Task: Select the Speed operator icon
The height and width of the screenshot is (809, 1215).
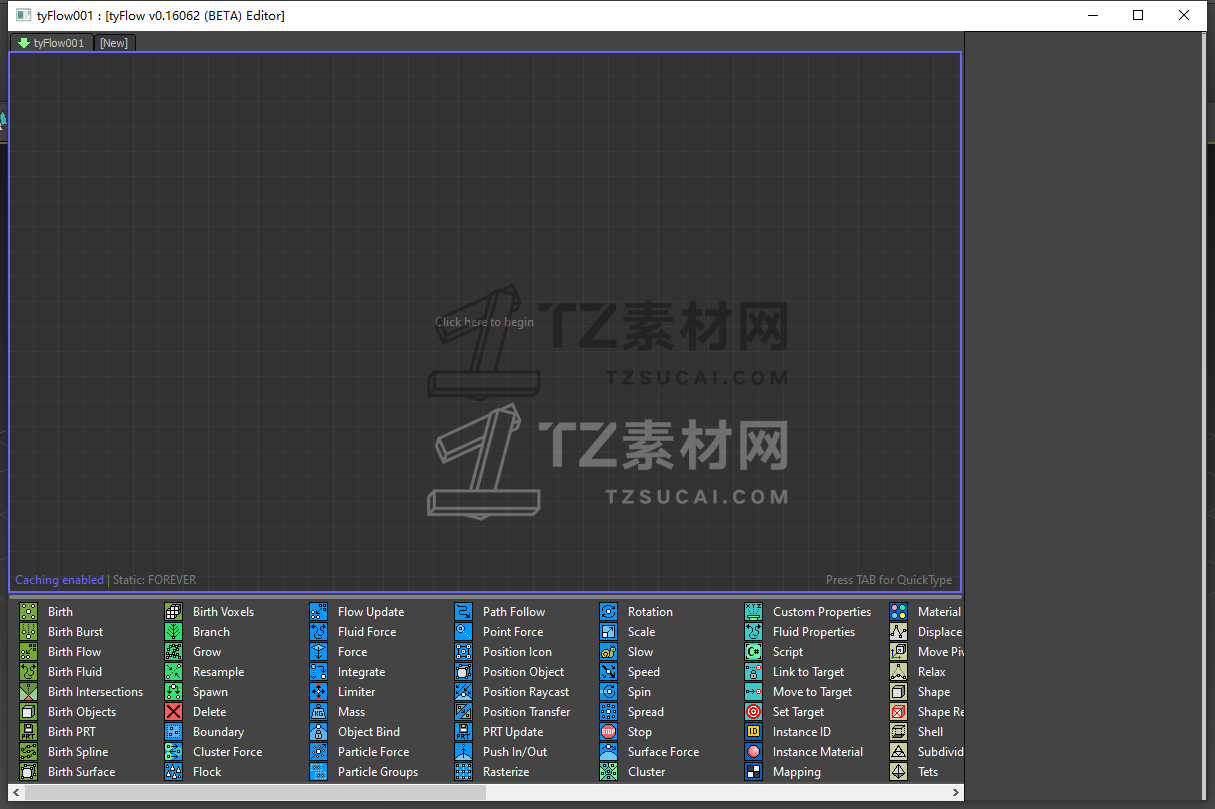Action: (x=608, y=671)
